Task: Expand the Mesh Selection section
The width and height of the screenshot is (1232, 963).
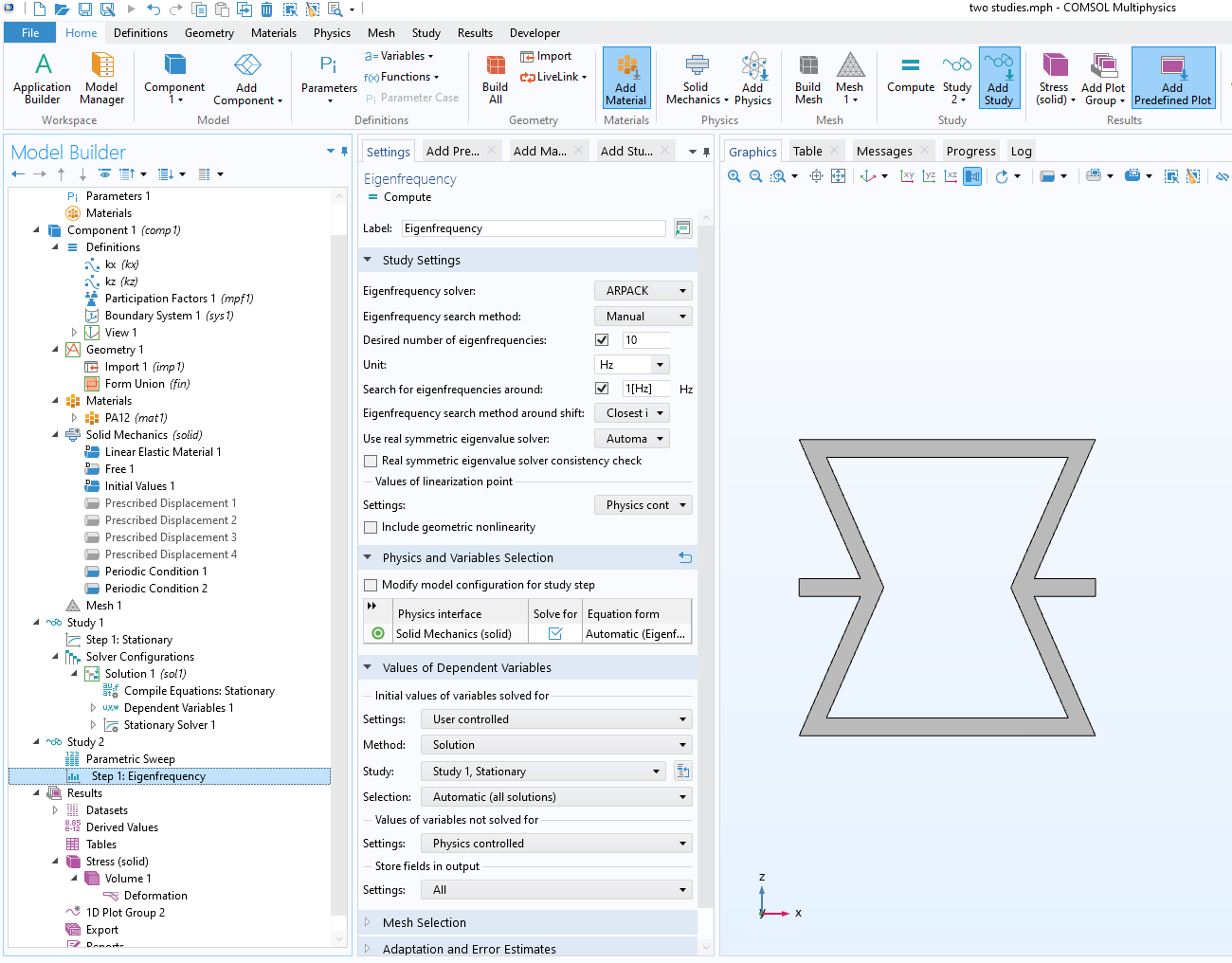Action: tap(424, 922)
